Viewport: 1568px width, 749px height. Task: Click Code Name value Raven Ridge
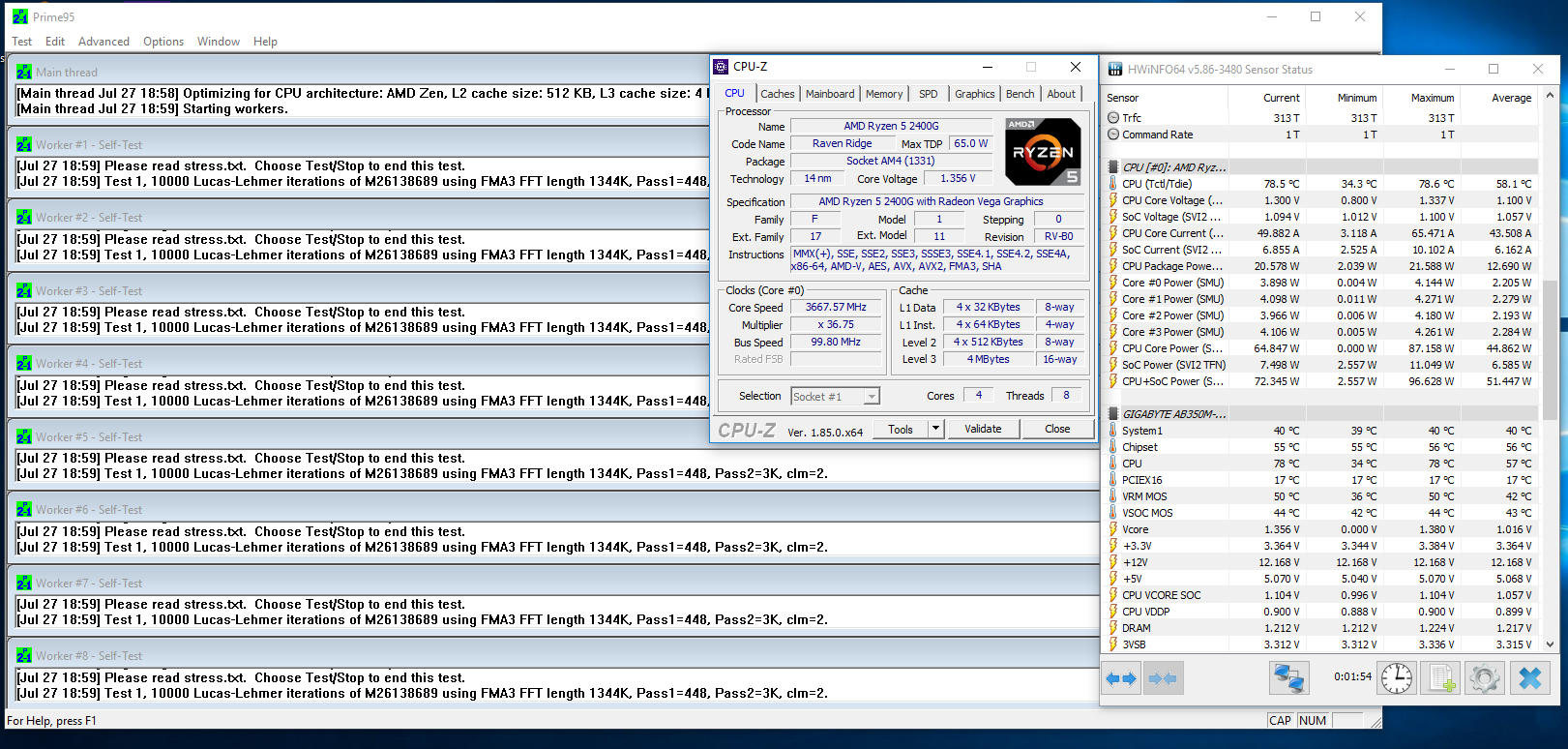(842, 143)
